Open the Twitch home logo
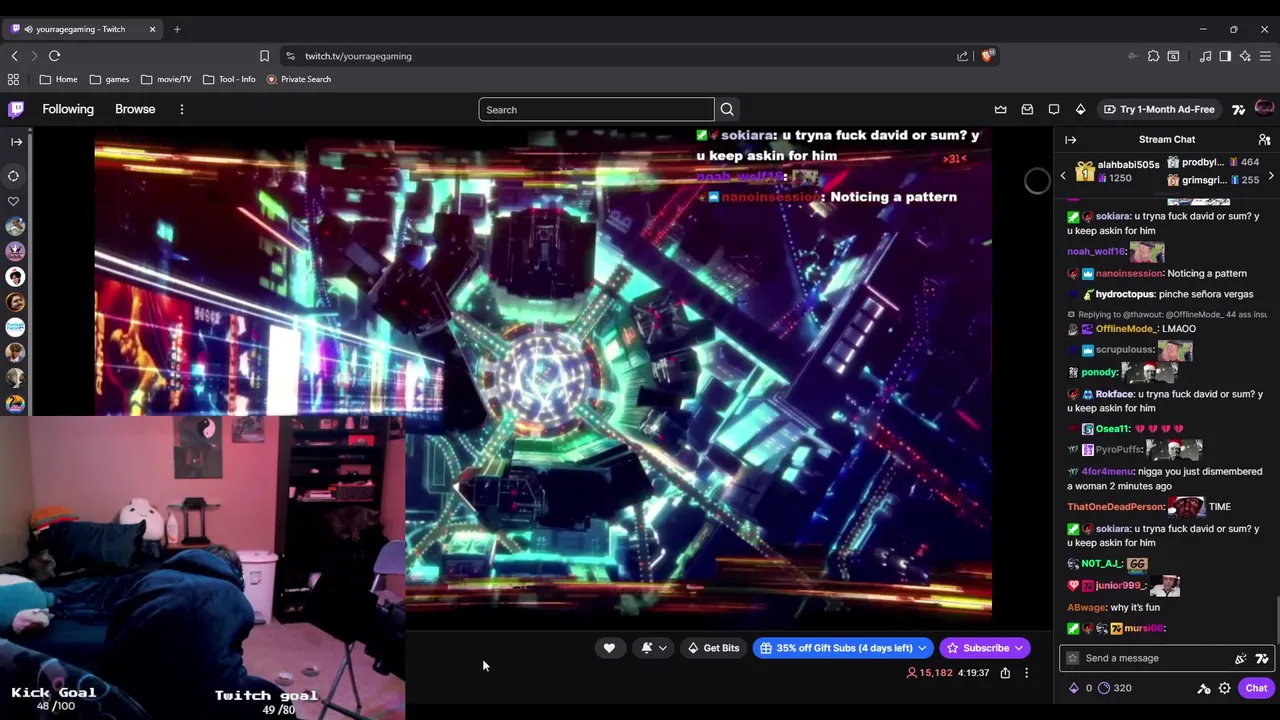The width and height of the screenshot is (1280, 720). coord(16,109)
